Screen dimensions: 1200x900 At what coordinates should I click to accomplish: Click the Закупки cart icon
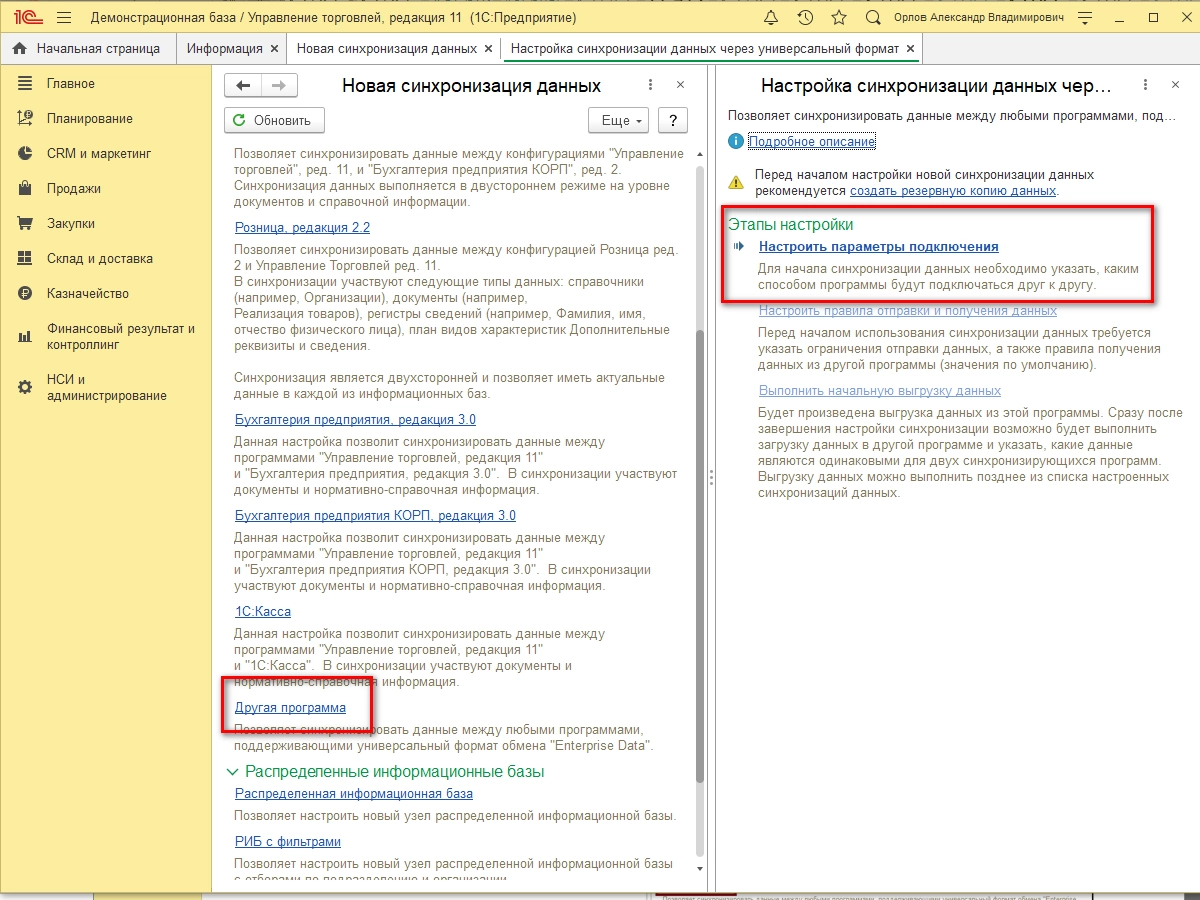tap(26, 223)
